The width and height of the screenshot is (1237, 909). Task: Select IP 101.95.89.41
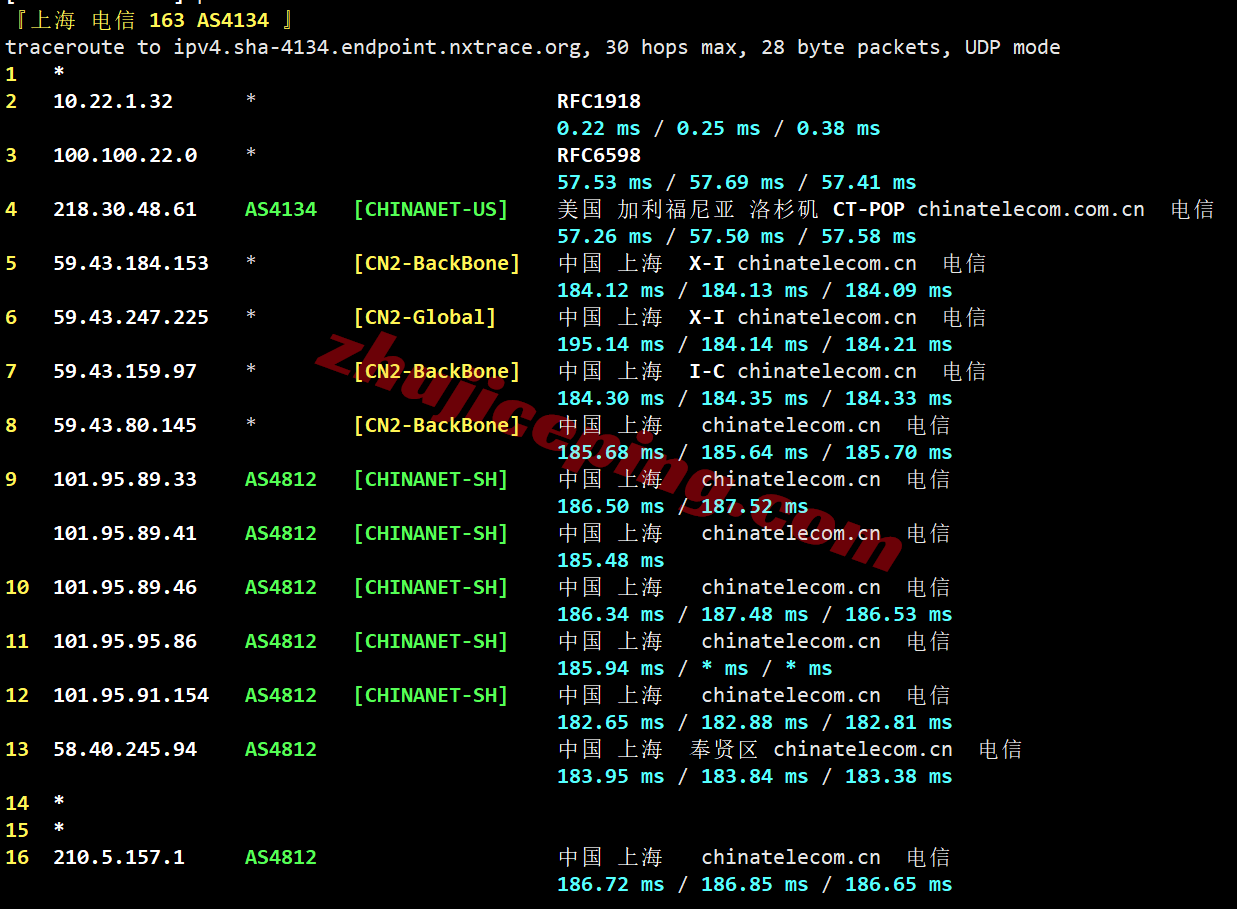[x=125, y=533]
